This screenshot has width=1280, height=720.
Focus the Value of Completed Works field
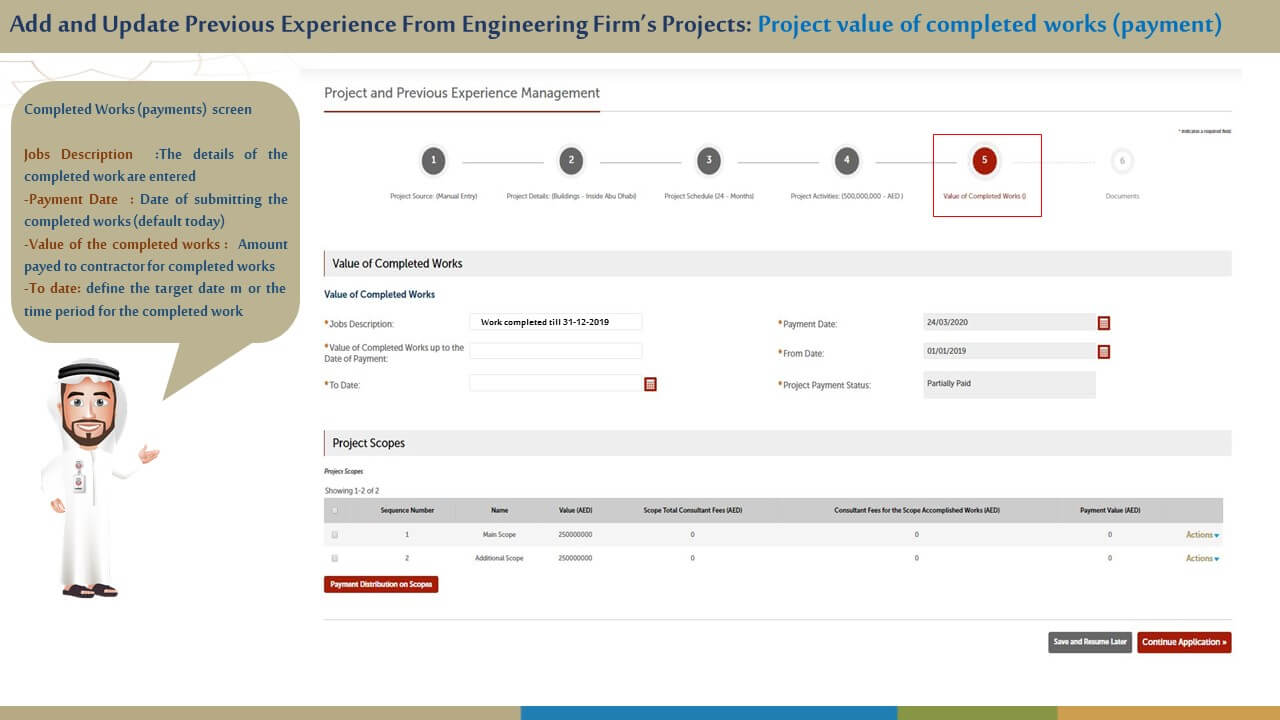[x=555, y=351]
